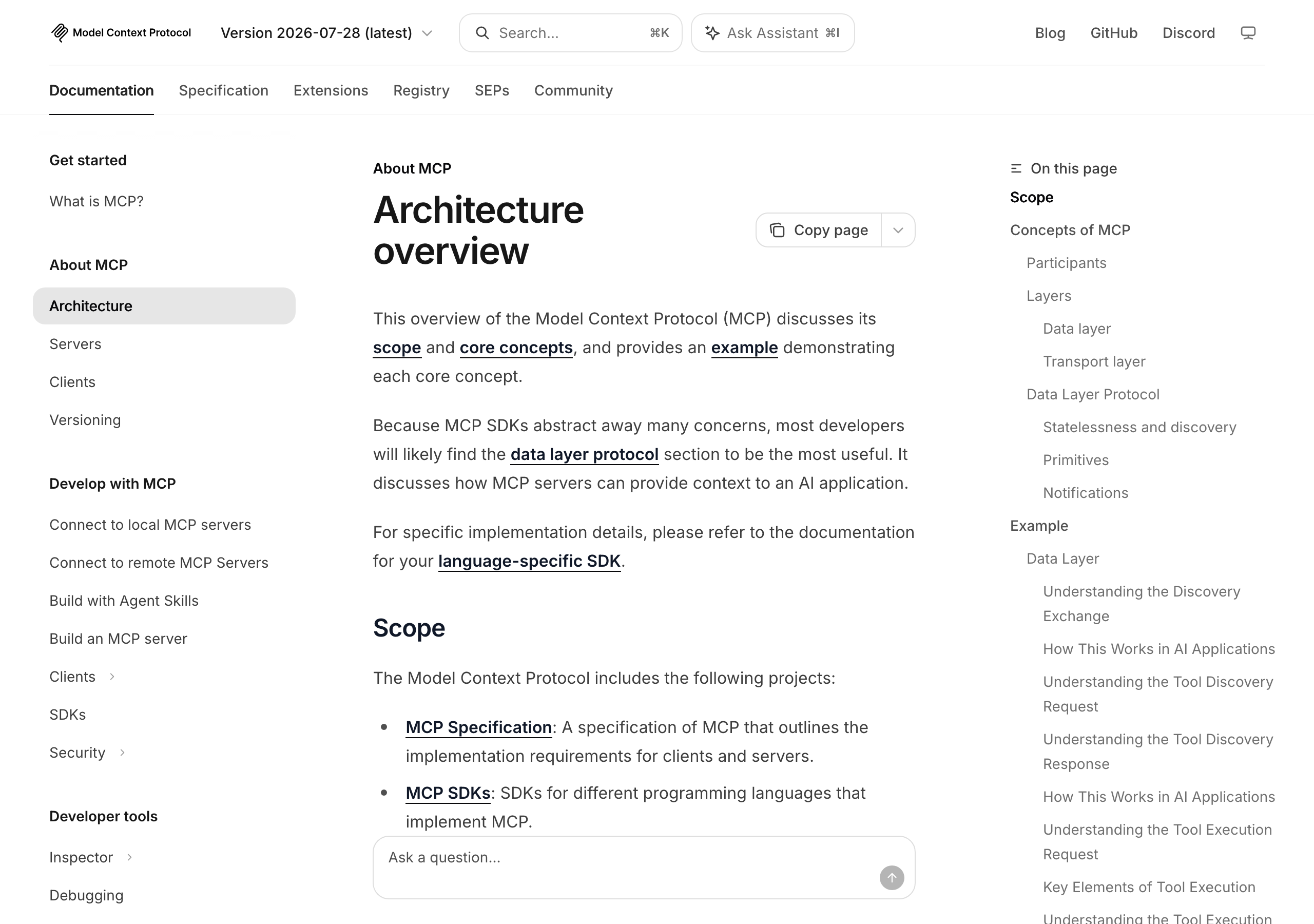The image size is (1314, 924).
Task: Switch to the Extensions tab
Action: [331, 90]
